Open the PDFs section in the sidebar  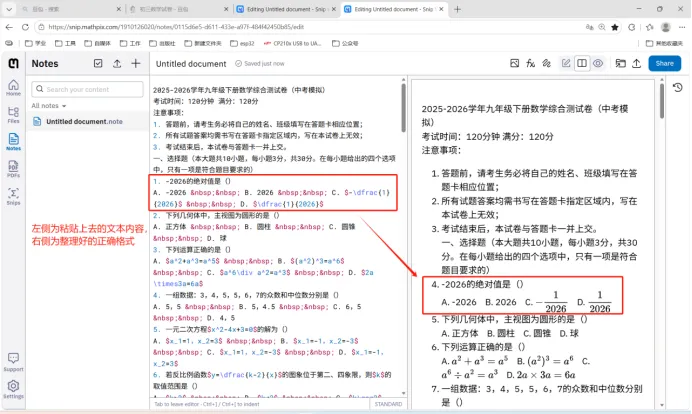click(13, 169)
